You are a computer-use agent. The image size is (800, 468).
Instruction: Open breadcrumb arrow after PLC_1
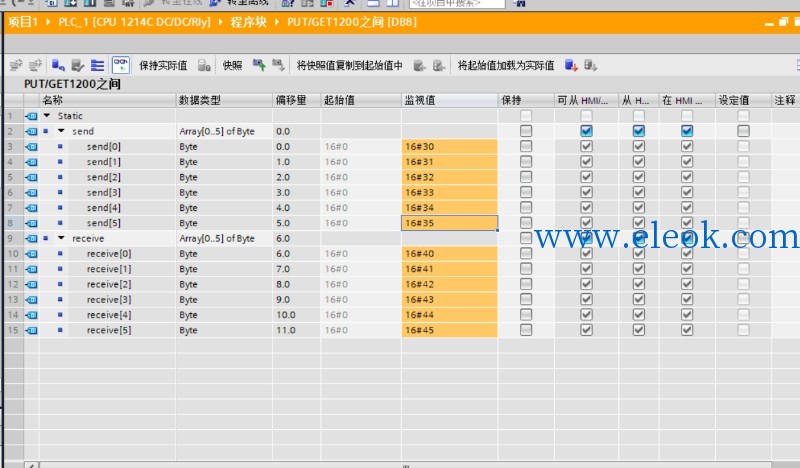click(x=220, y=22)
